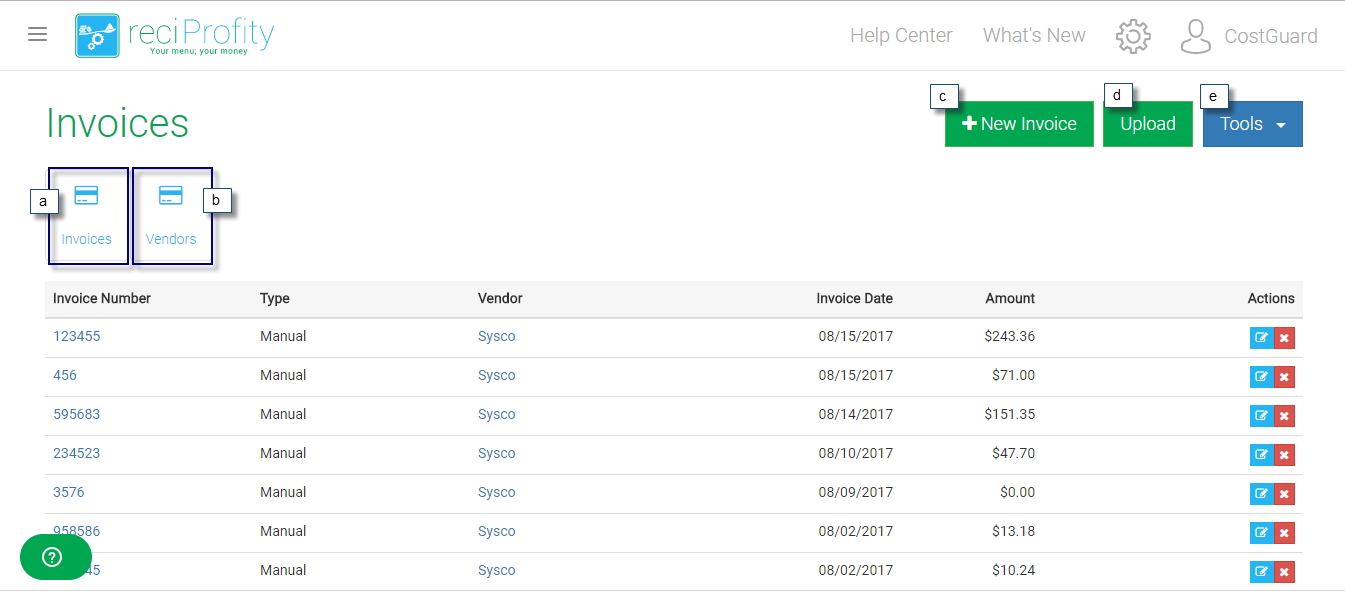Delete invoice 234523 with the red X

coord(1284,455)
